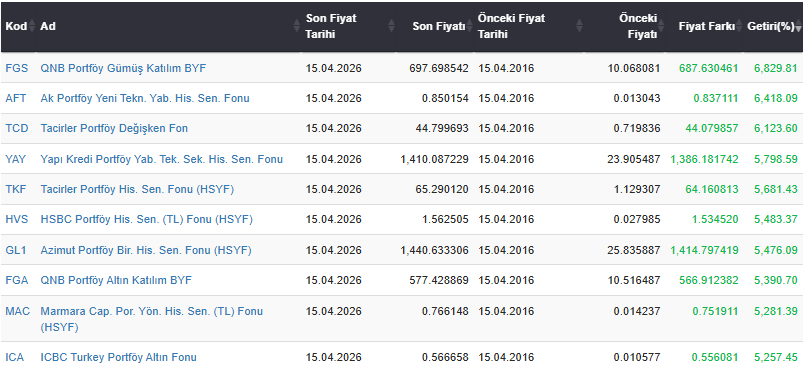Image resolution: width=803 pixels, height=371 pixels.
Task: Sort by Son Fiyatı column arrows
Action: pyautogui.click(x=470, y=26)
